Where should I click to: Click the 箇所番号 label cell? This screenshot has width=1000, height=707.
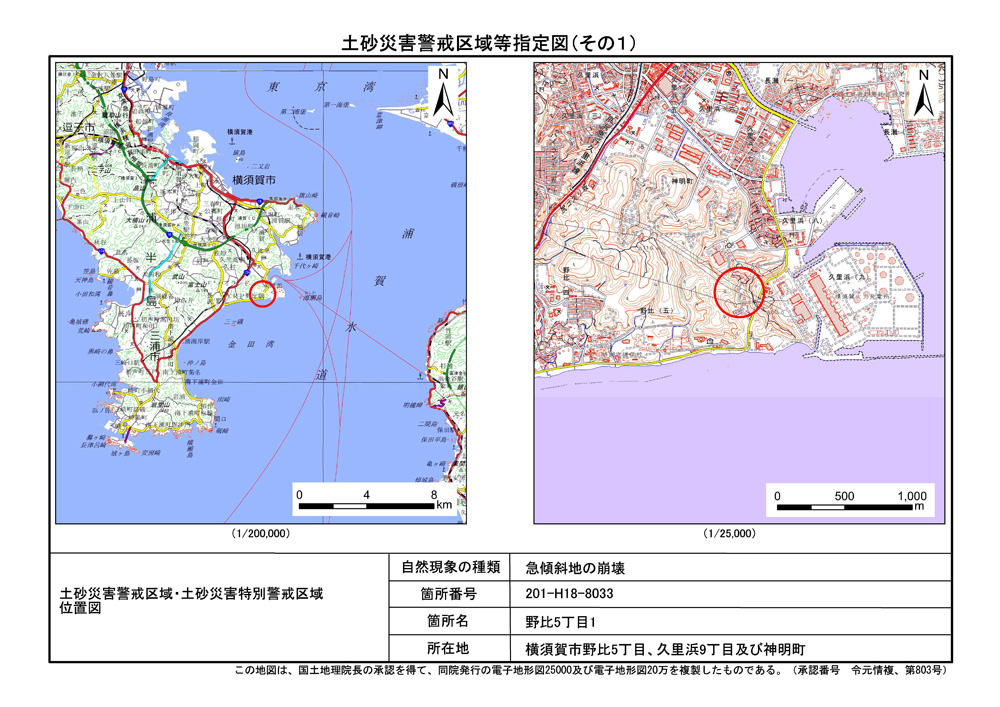pos(449,594)
